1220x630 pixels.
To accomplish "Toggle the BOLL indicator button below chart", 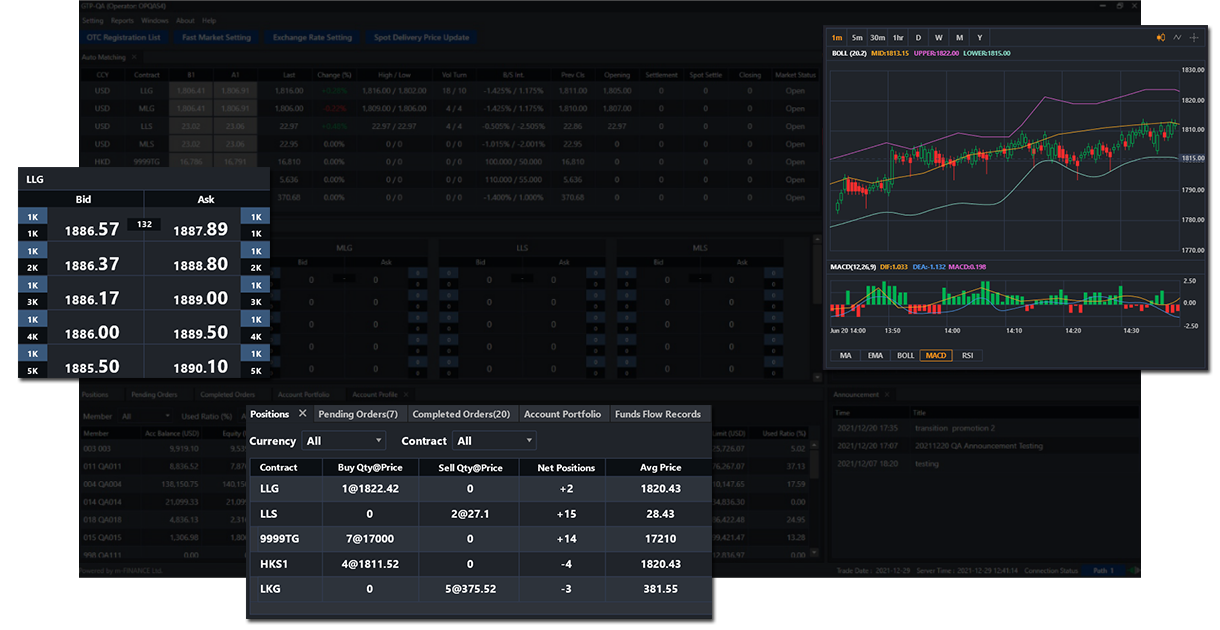I will (x=905, y=355).
